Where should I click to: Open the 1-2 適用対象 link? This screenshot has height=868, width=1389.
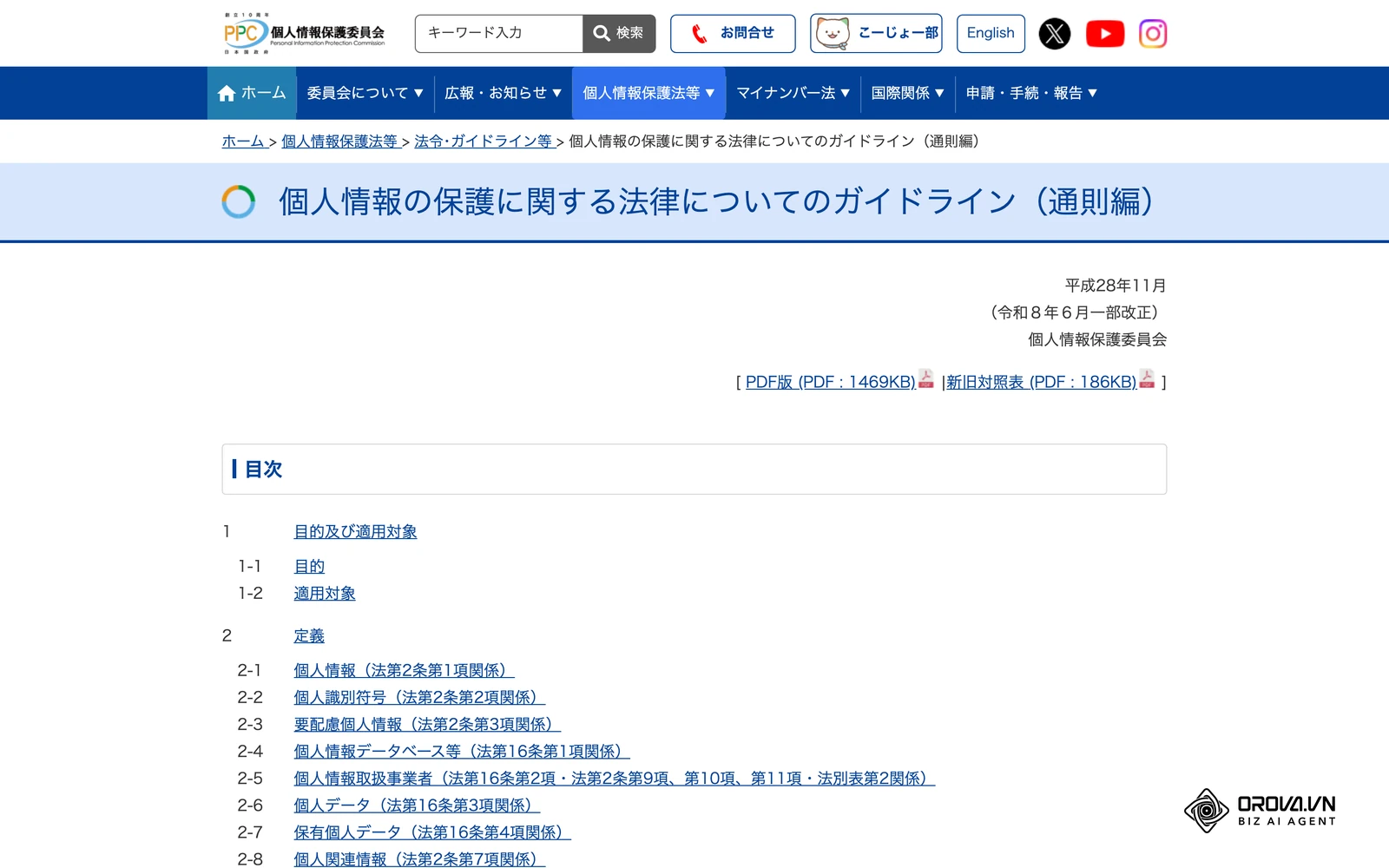325,593
